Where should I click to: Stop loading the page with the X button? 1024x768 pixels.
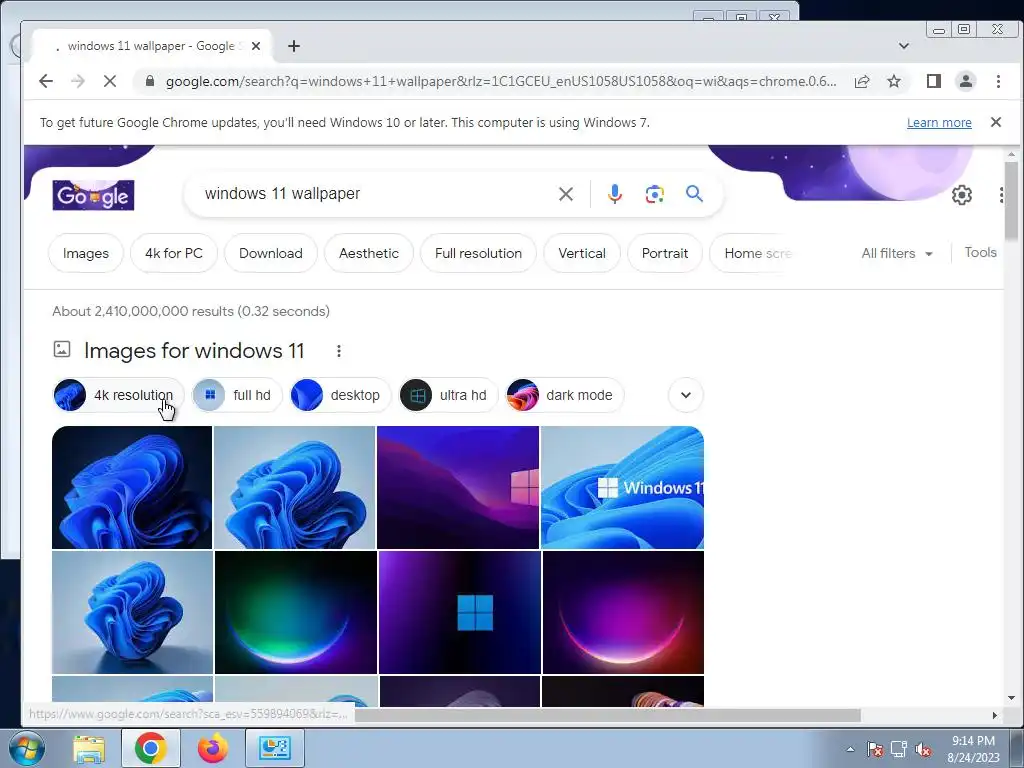point(110,81)
